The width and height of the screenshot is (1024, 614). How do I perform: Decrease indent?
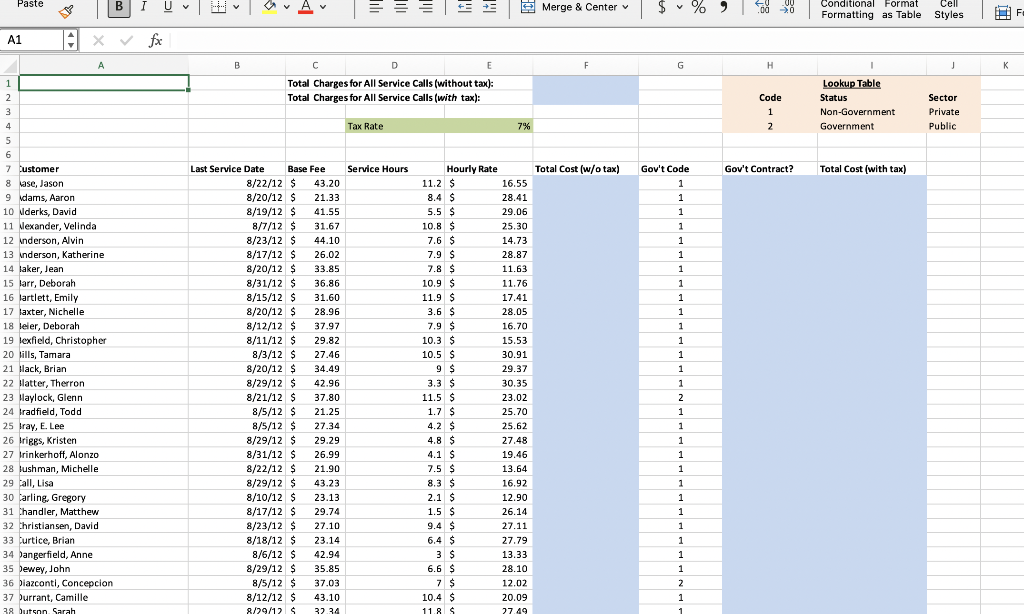tap(464, 7)
